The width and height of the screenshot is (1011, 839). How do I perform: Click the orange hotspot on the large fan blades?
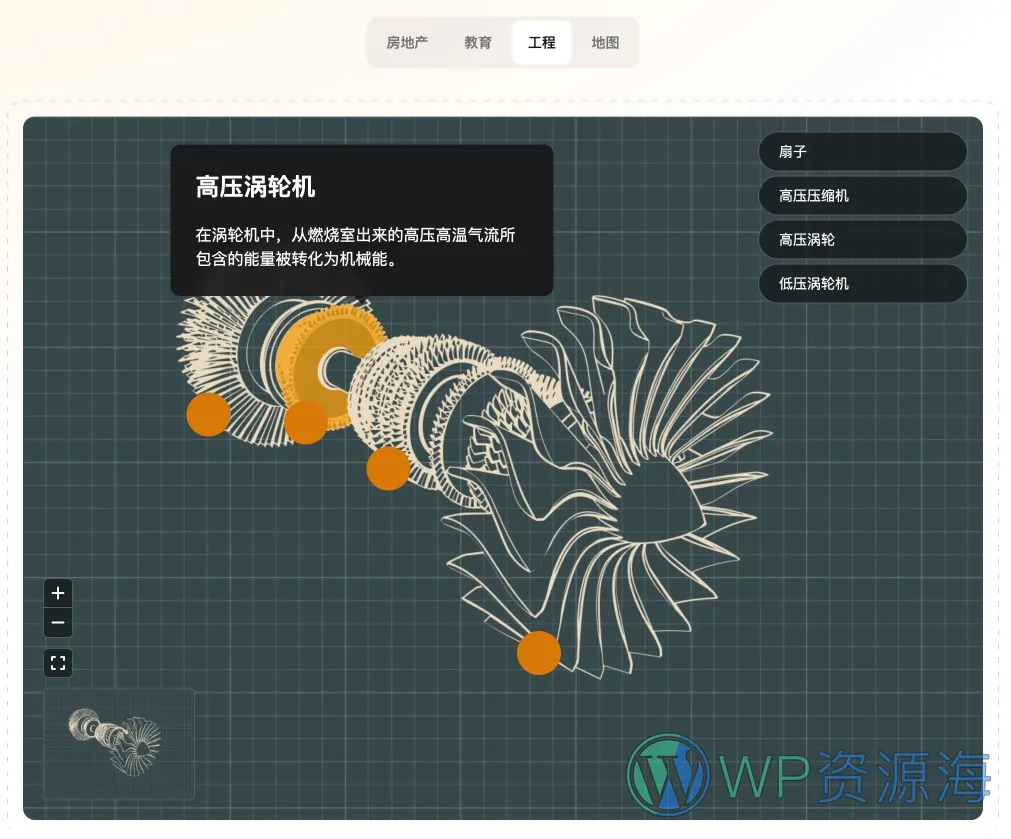tap(539, 653)
